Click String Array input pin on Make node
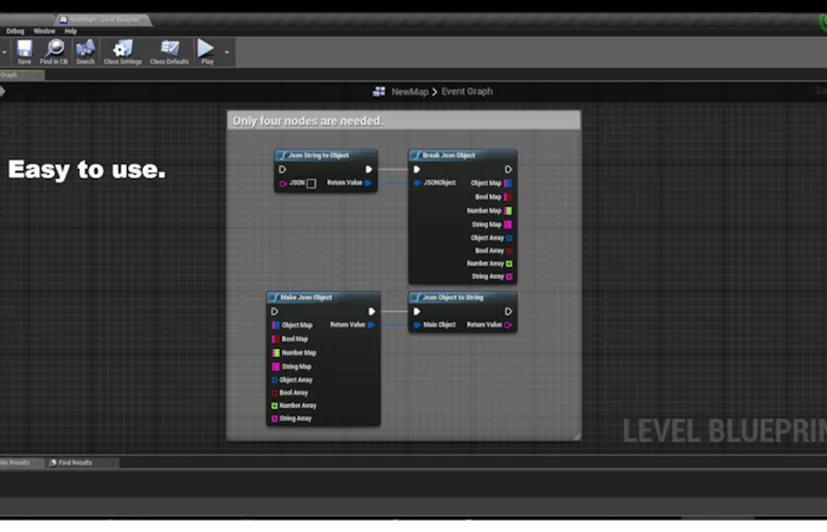Screen dimensions: 827x532 (x=274, y=419)
